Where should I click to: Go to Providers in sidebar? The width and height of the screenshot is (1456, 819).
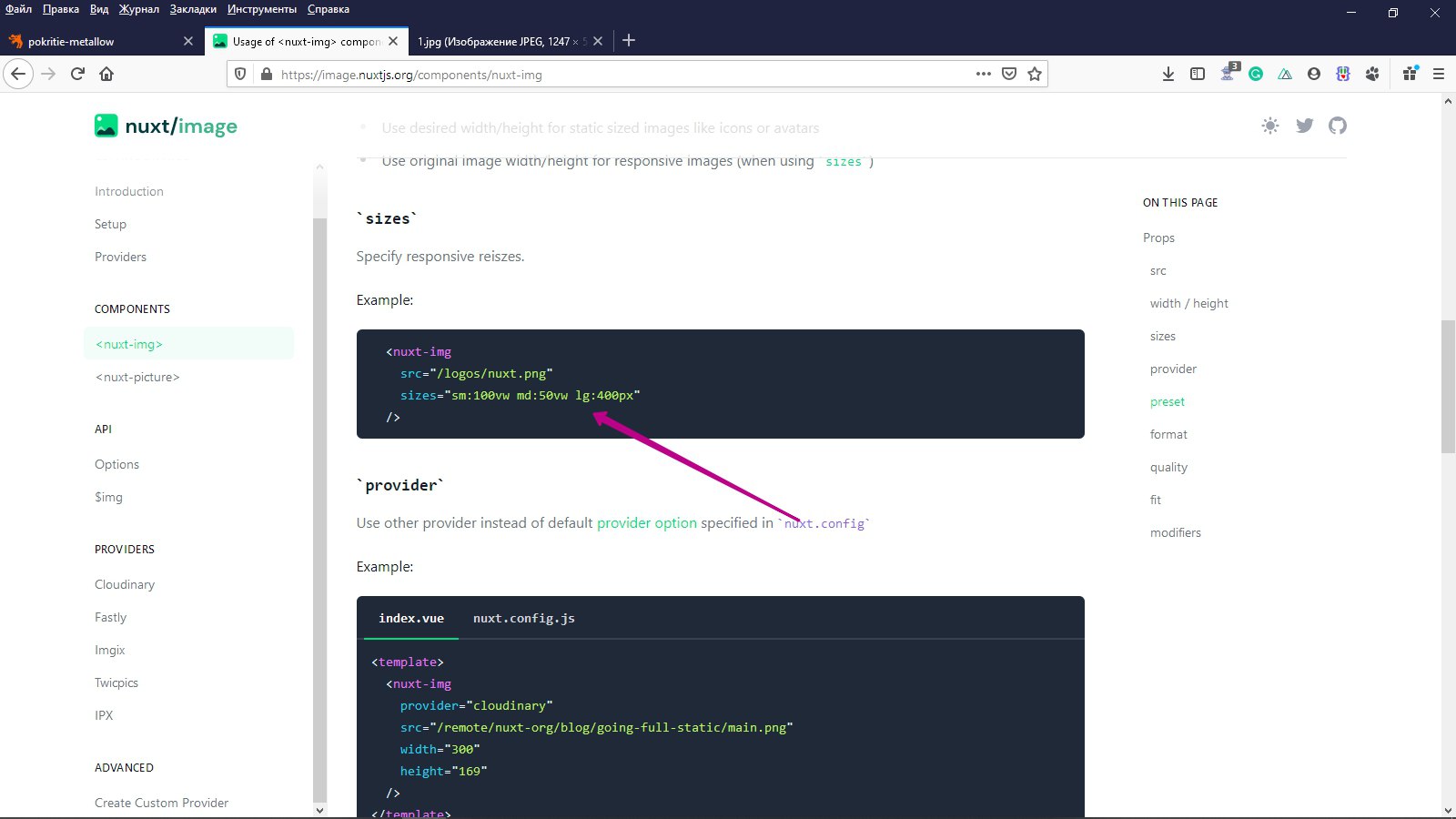click(x=120, y=257)
